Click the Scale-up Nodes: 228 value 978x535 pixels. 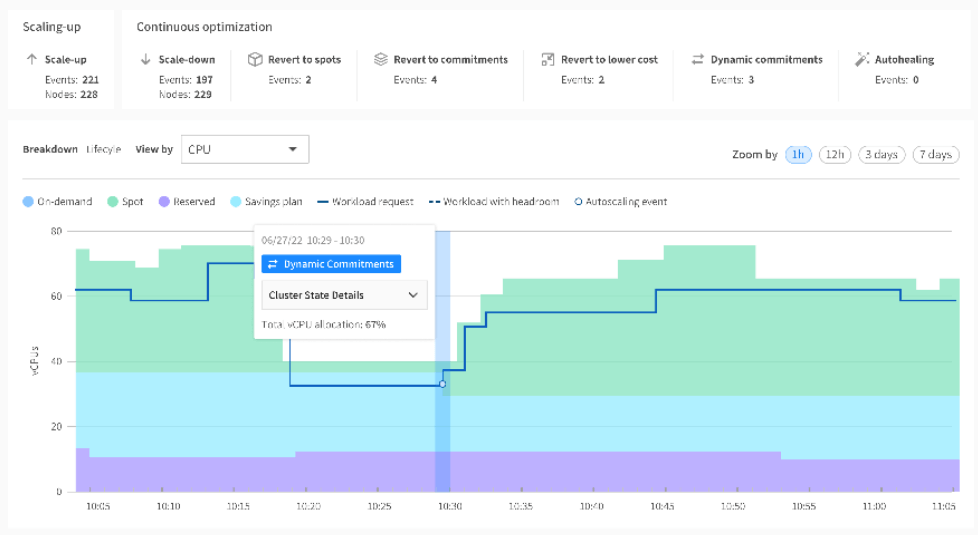pyautogui.click(x=71, y=95)
